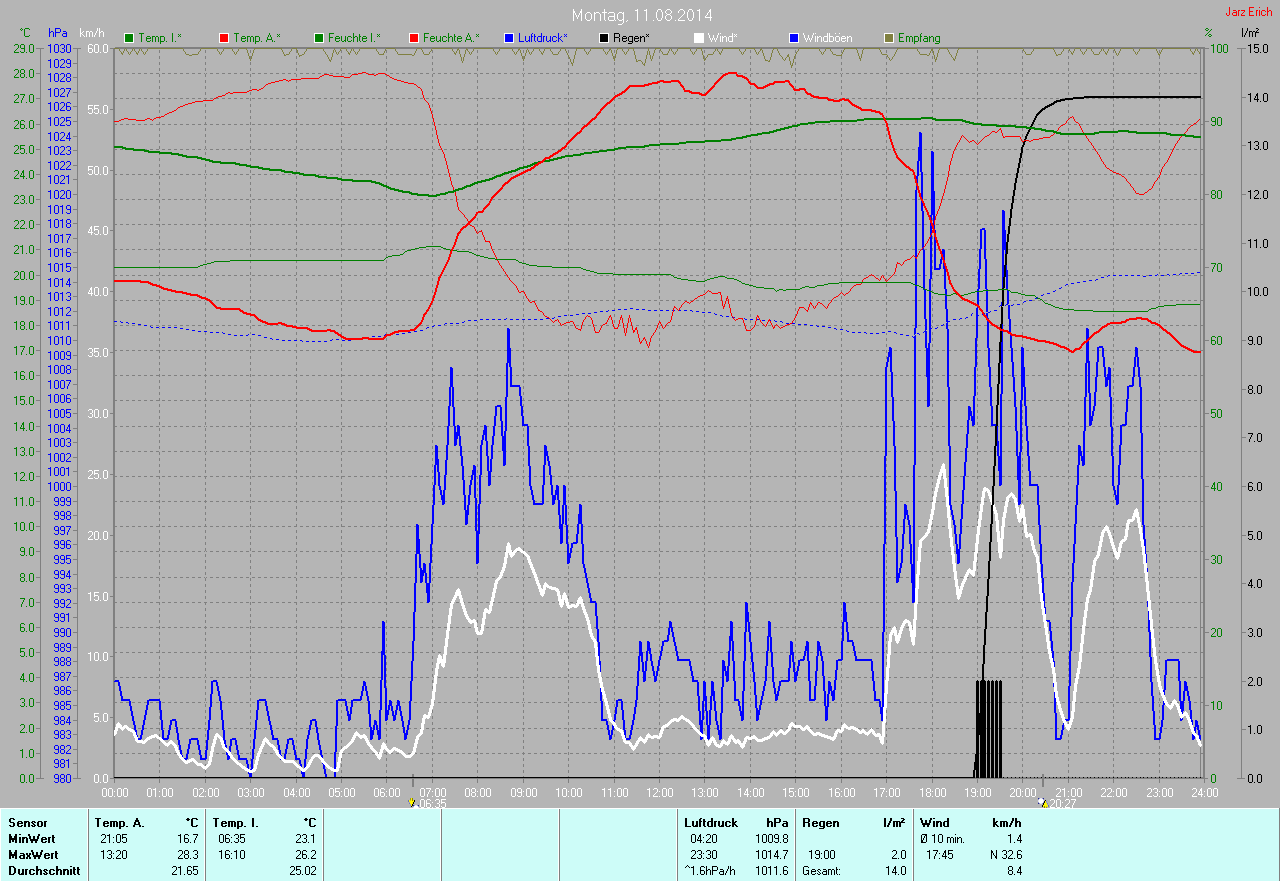The height and width of the screenshot is (881, 1280).
Task: Click the green Temp. I. legend swatch
Action: coord(129,38)
